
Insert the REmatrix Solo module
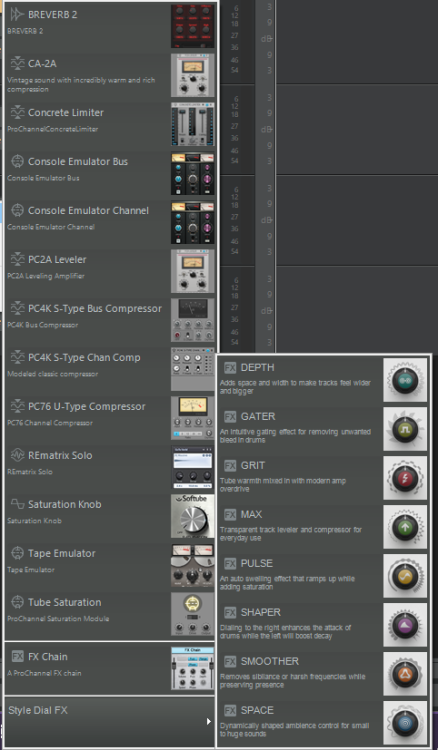pos(110,467)
